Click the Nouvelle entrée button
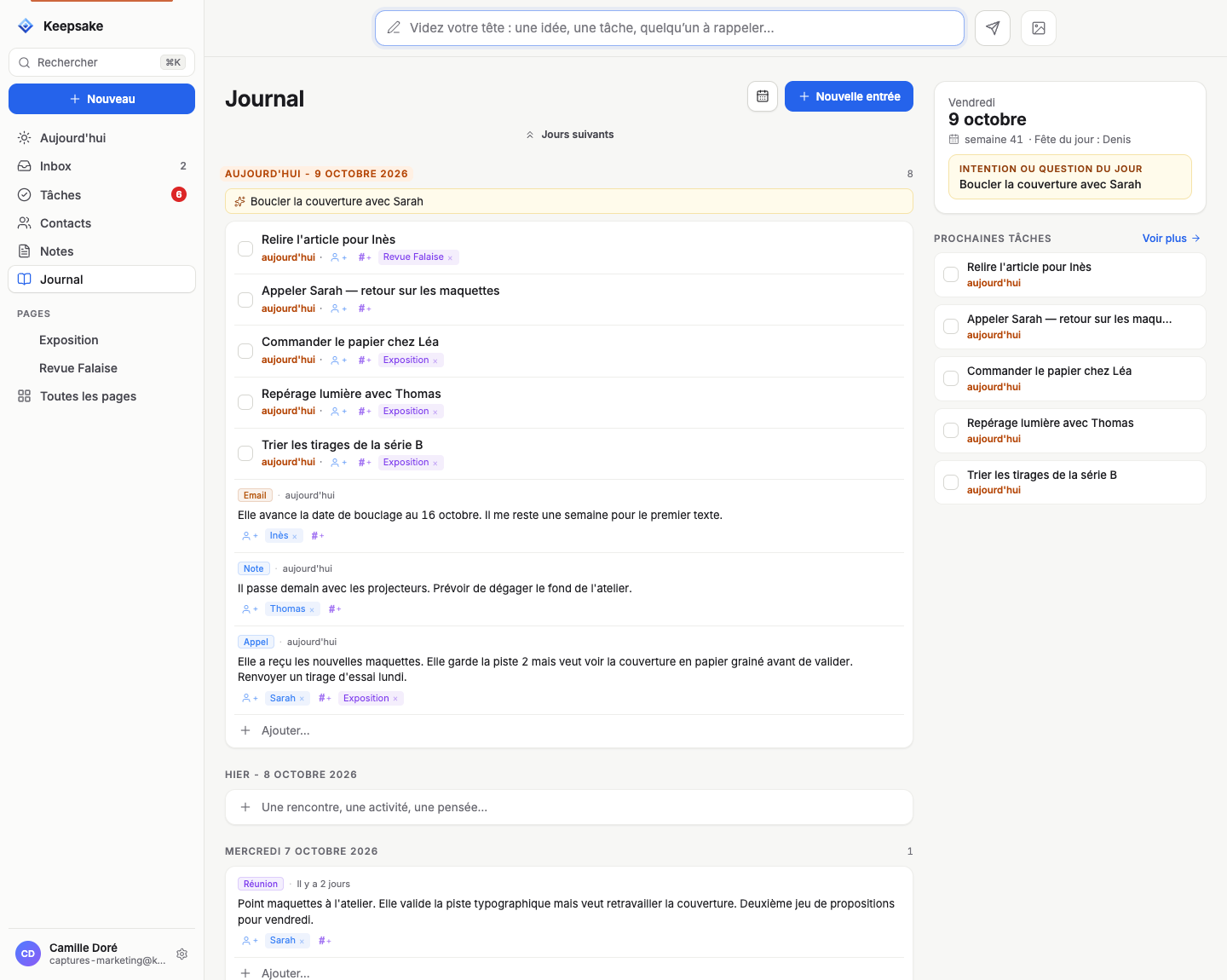 click(x=849, y=96)
